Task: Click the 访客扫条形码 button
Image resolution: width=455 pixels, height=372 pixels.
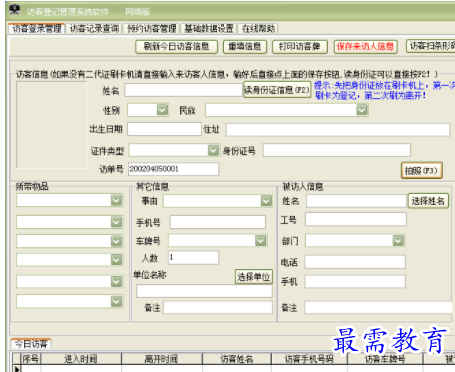Action: coord(431,46)
